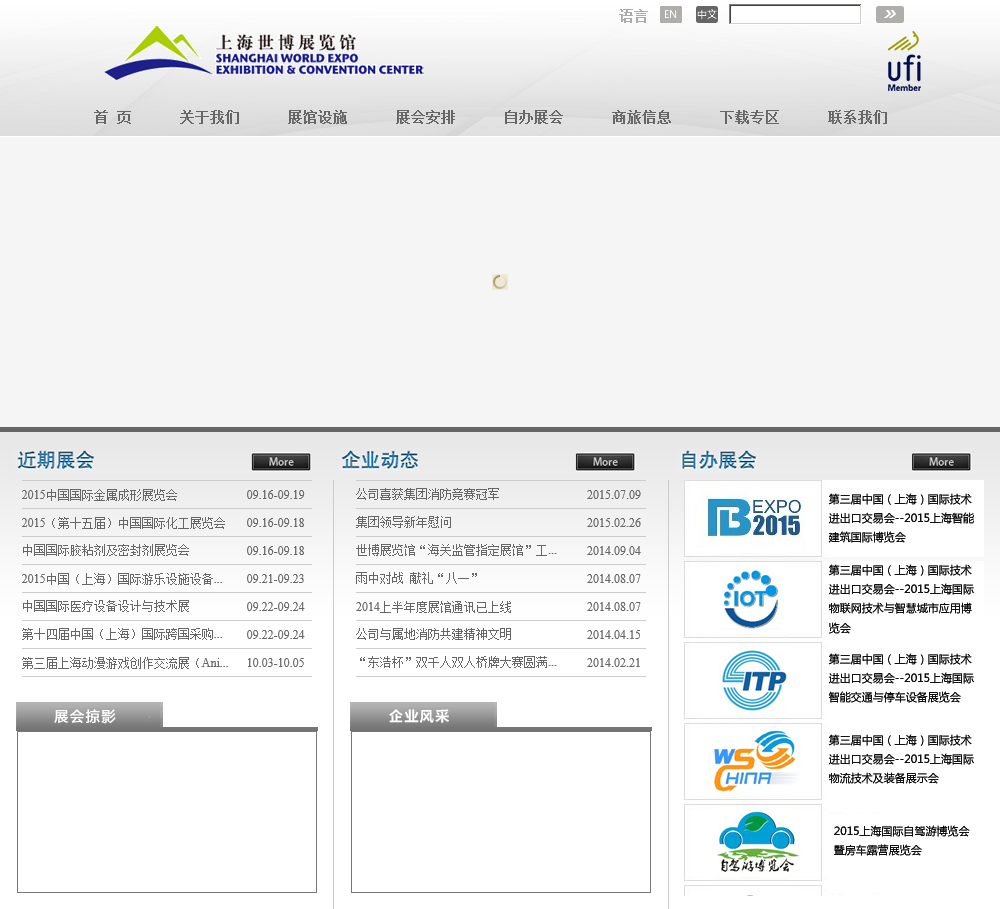Image resolution: width=1000 pixels, height=909 pixels.
Task: Open “东浩杯”双千人双人桥牌大赛 news link
Action: [457, 663]
